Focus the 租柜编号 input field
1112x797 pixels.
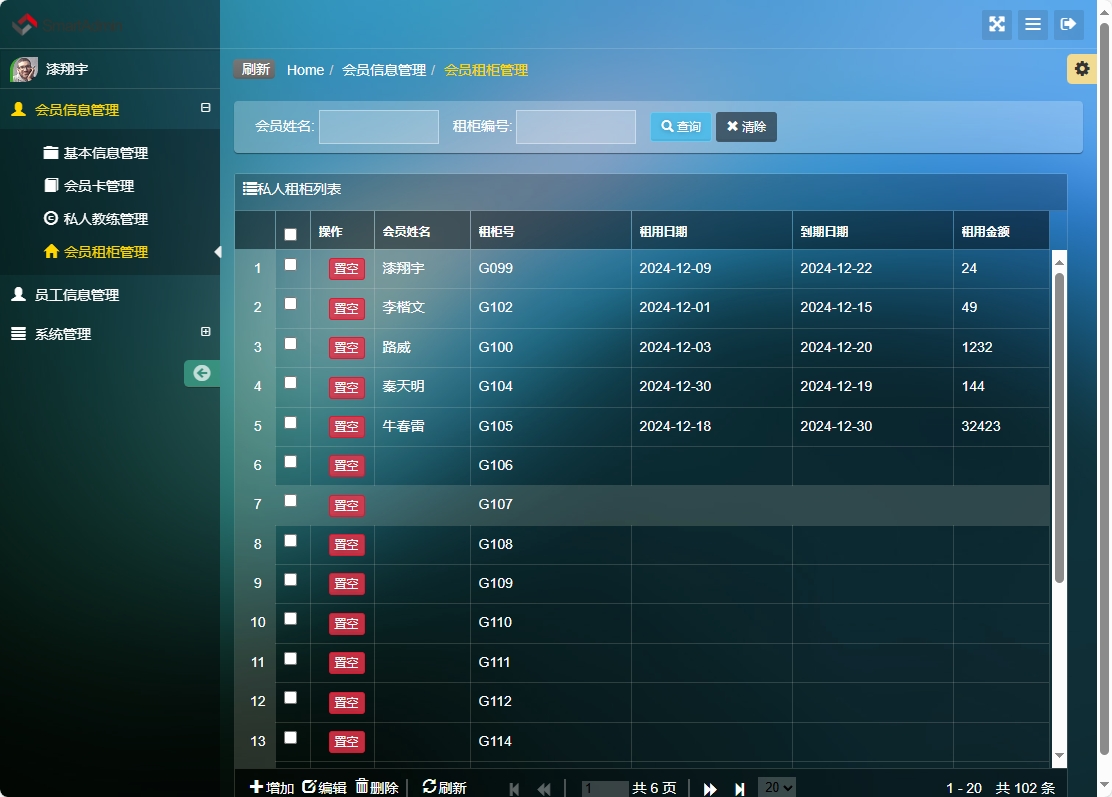point(576,126)
